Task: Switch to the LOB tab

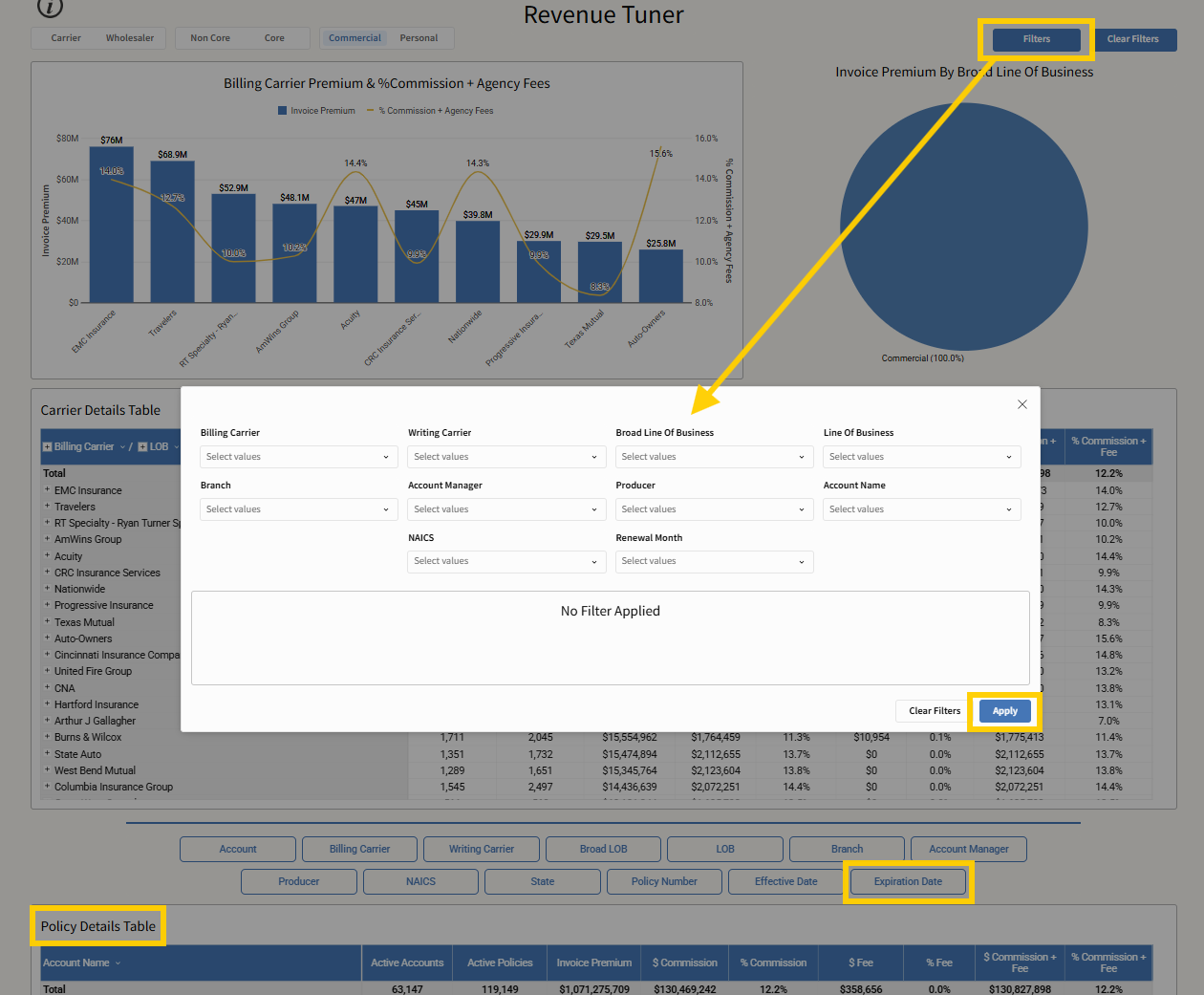Action: tap(725, 849)
